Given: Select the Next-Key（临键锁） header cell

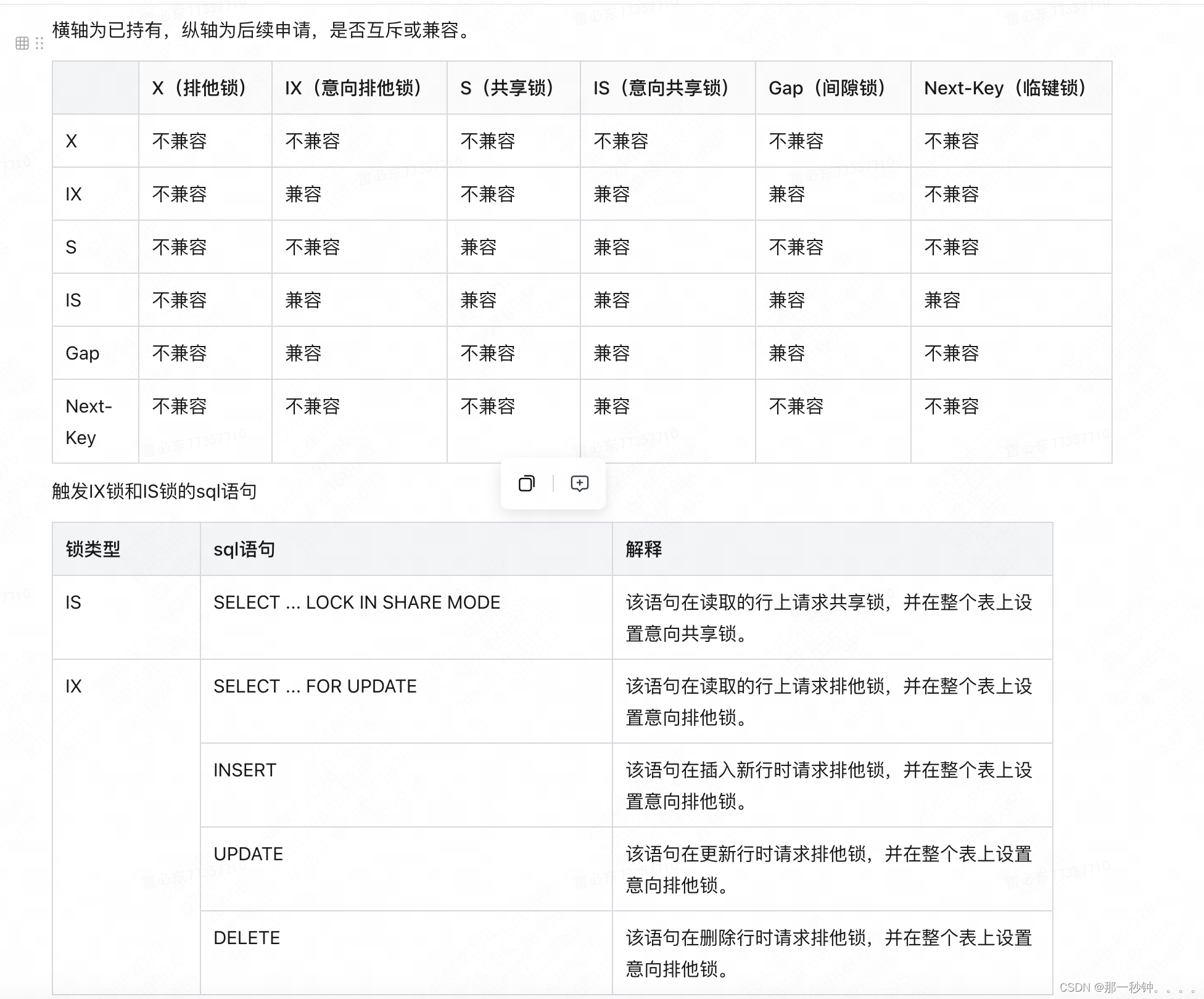Looking at the screenshot, I should coord(1005,88).
